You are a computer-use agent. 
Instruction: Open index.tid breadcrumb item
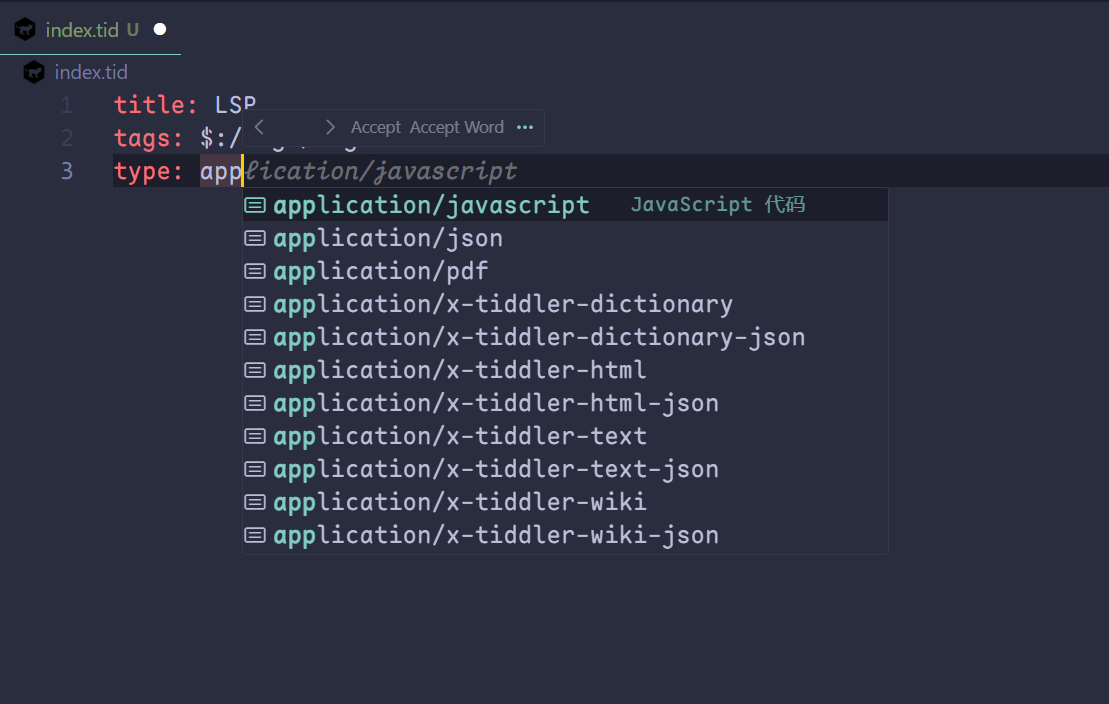tap(91, 72)
